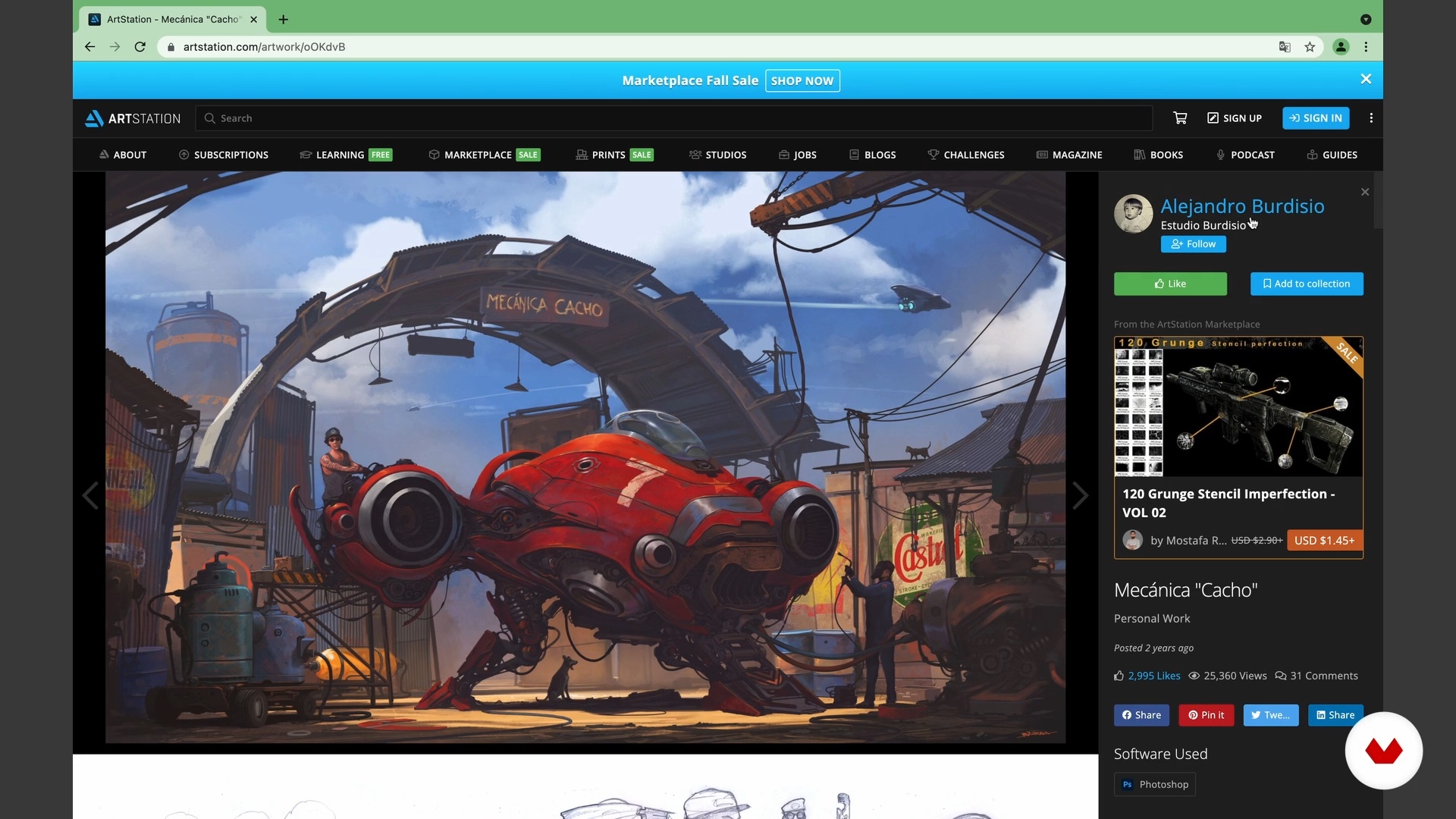Close the ArtStation browser tab
Viewport: 1456px width, 819px height.
tap(254, 20)
